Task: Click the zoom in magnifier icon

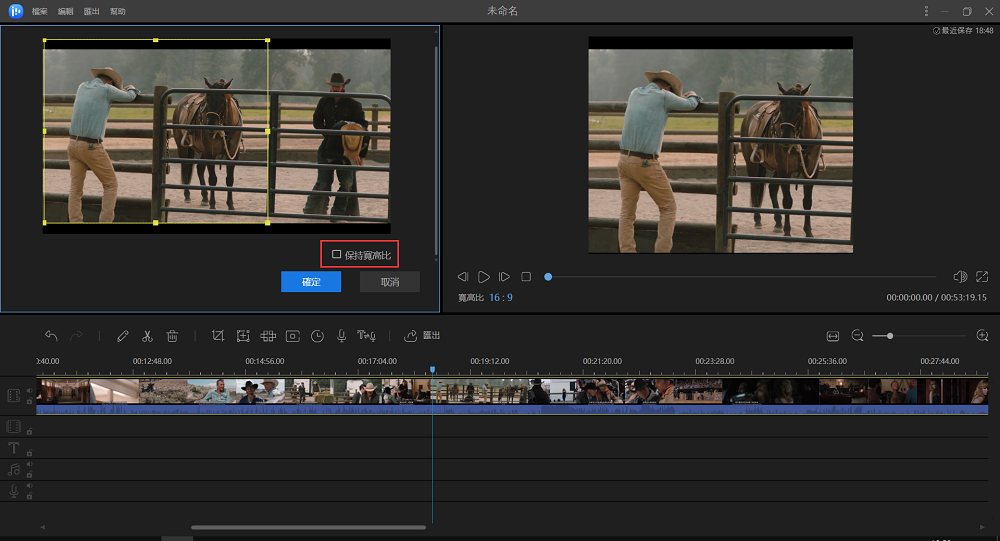Action: click(x=982, y=336)
